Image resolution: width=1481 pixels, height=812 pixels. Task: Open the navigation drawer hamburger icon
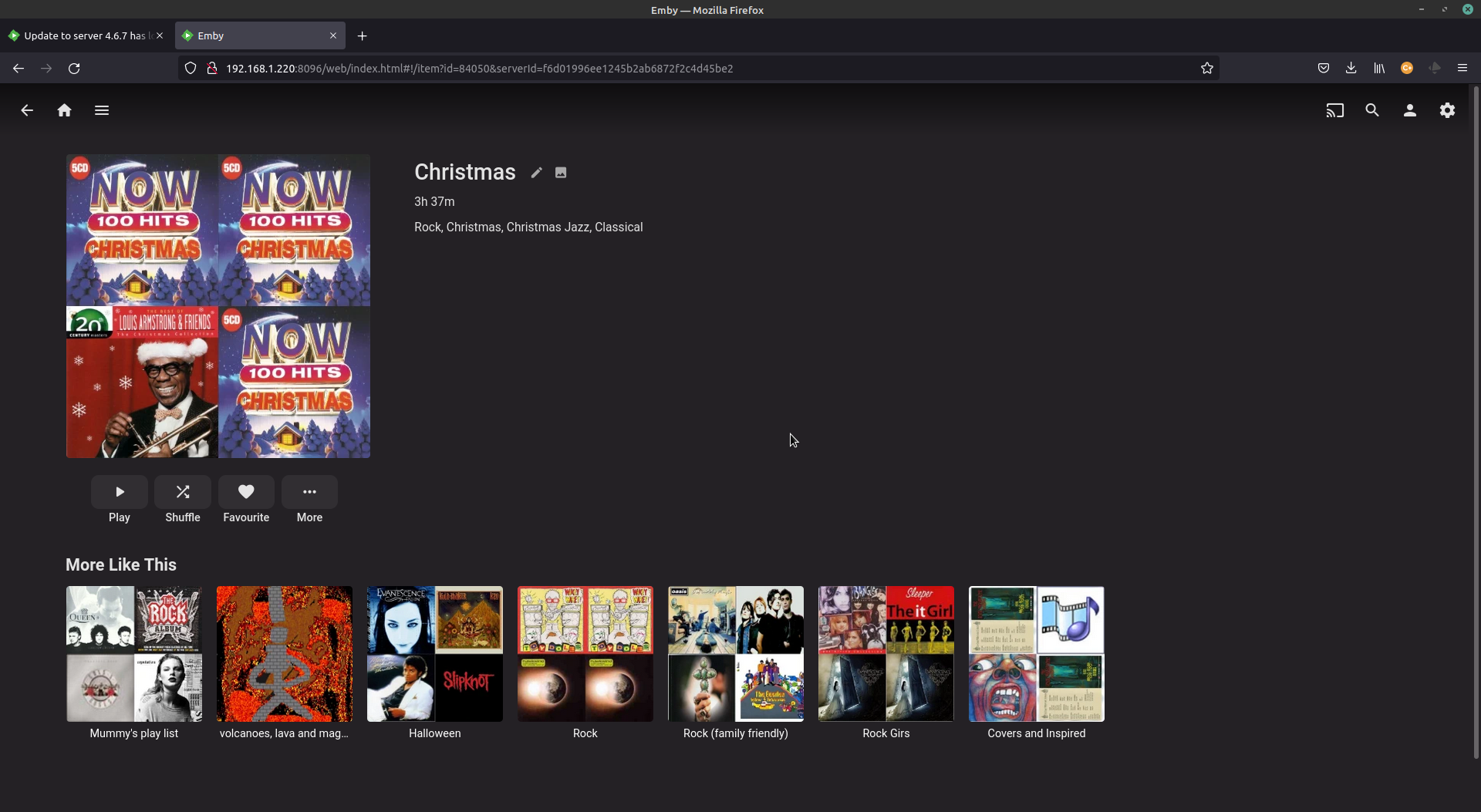pos(101,110)
